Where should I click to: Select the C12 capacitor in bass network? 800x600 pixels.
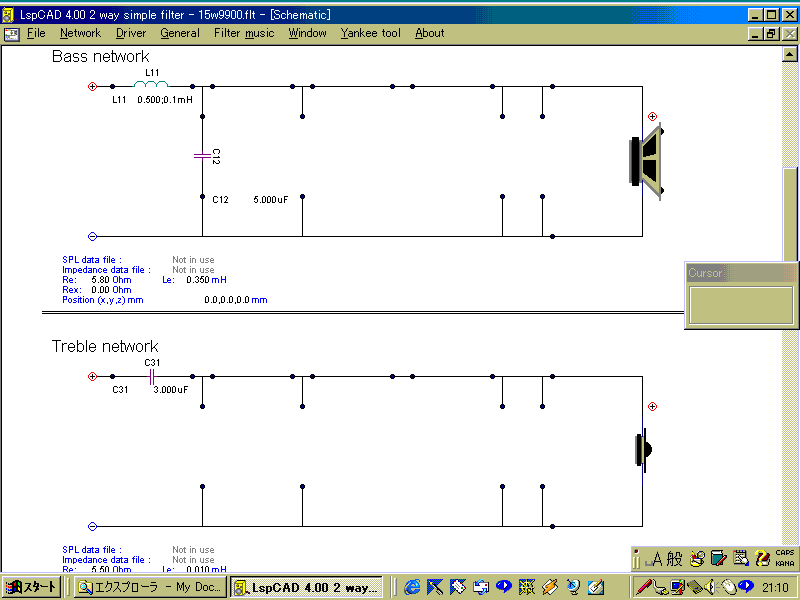203,155
